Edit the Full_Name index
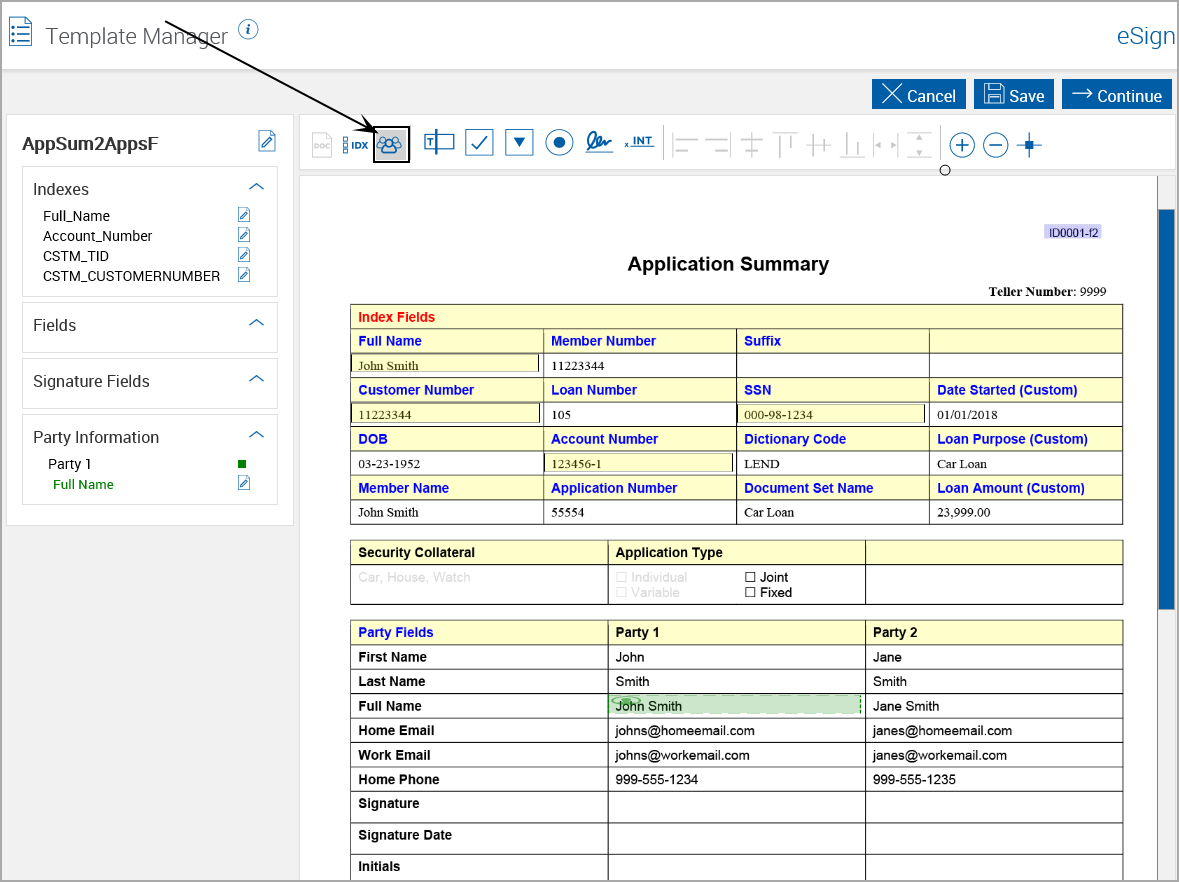 point(244,215)
